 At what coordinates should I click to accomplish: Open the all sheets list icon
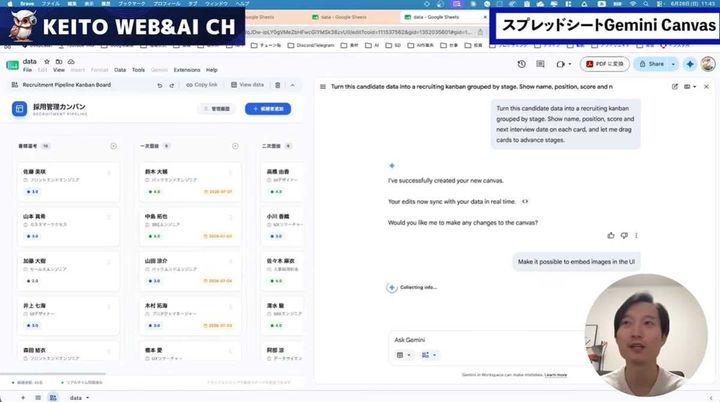pyautogui.click(x=38, y=397)
